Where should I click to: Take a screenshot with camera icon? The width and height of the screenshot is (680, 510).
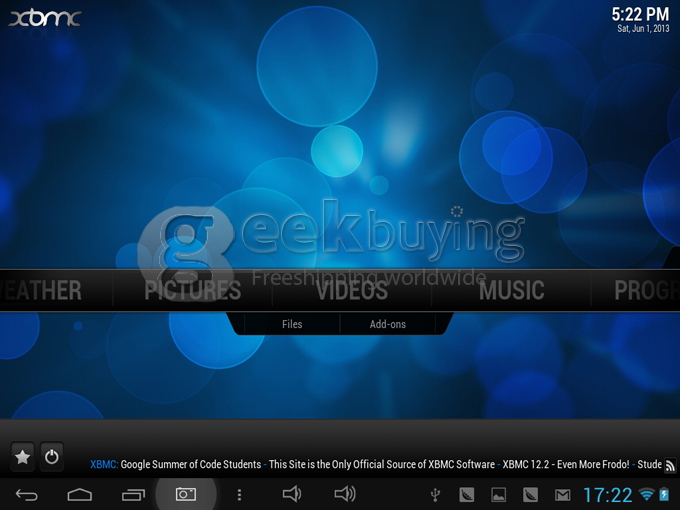186,494
